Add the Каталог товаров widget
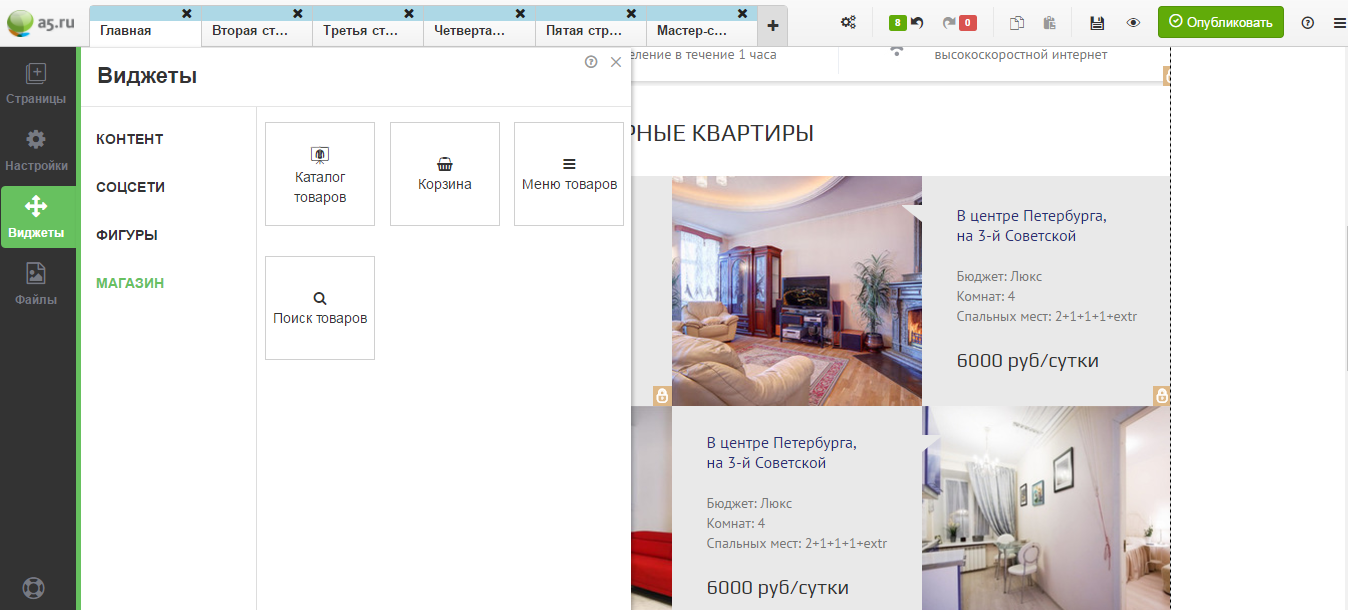 coord(320,174)
